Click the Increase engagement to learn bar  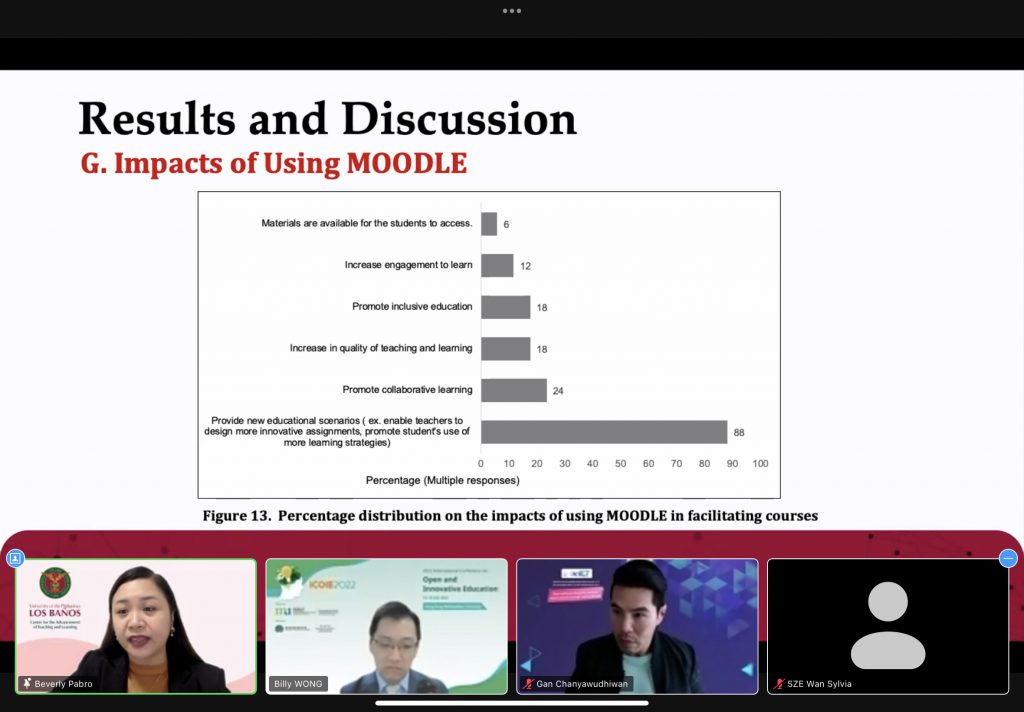(497, 265)
